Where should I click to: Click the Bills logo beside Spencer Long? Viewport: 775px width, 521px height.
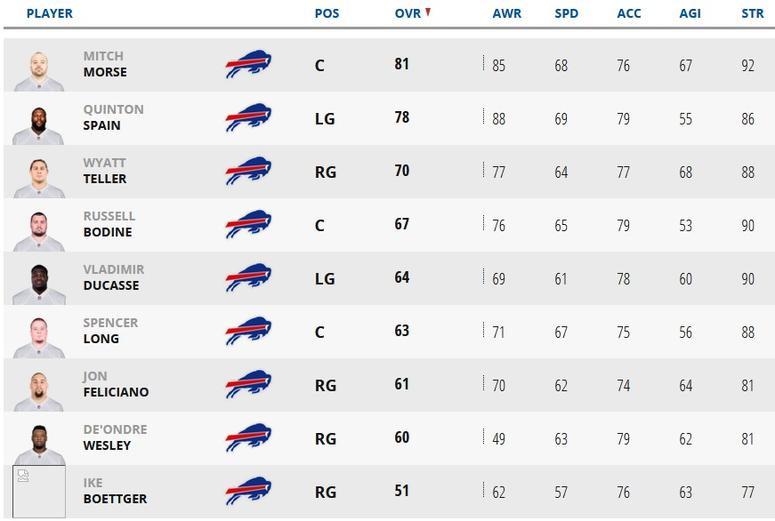click(x=248, y=331)
